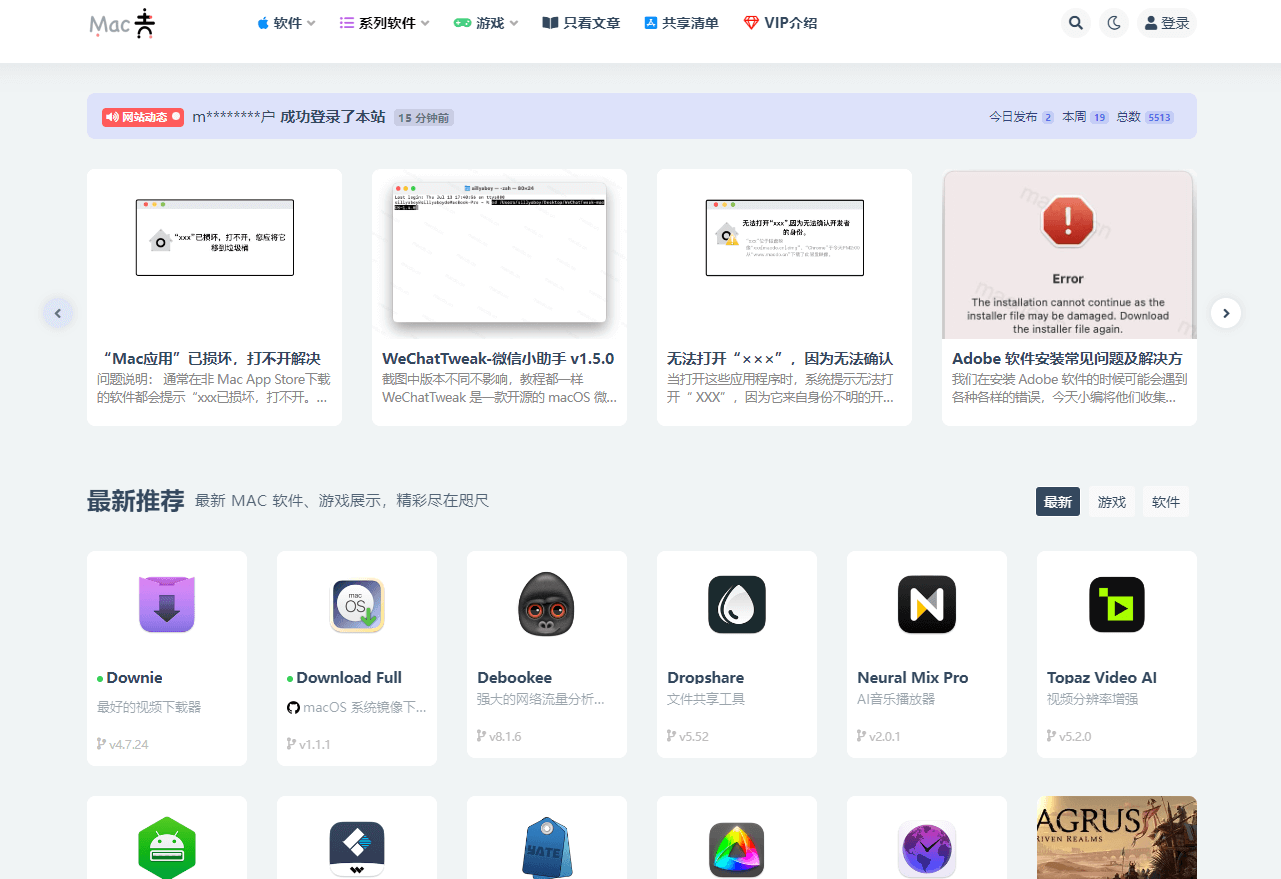Click the Mac site logo
Viewport: 1281px width, 879px height.
coord(122,23)
